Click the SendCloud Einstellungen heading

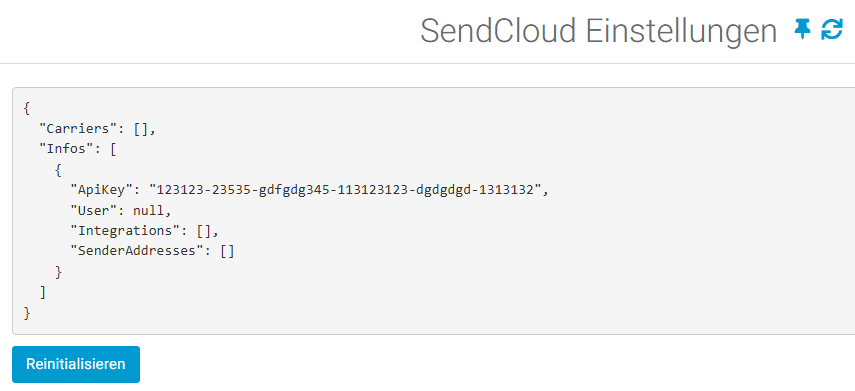pyautogui.click(x=598, y=31)
